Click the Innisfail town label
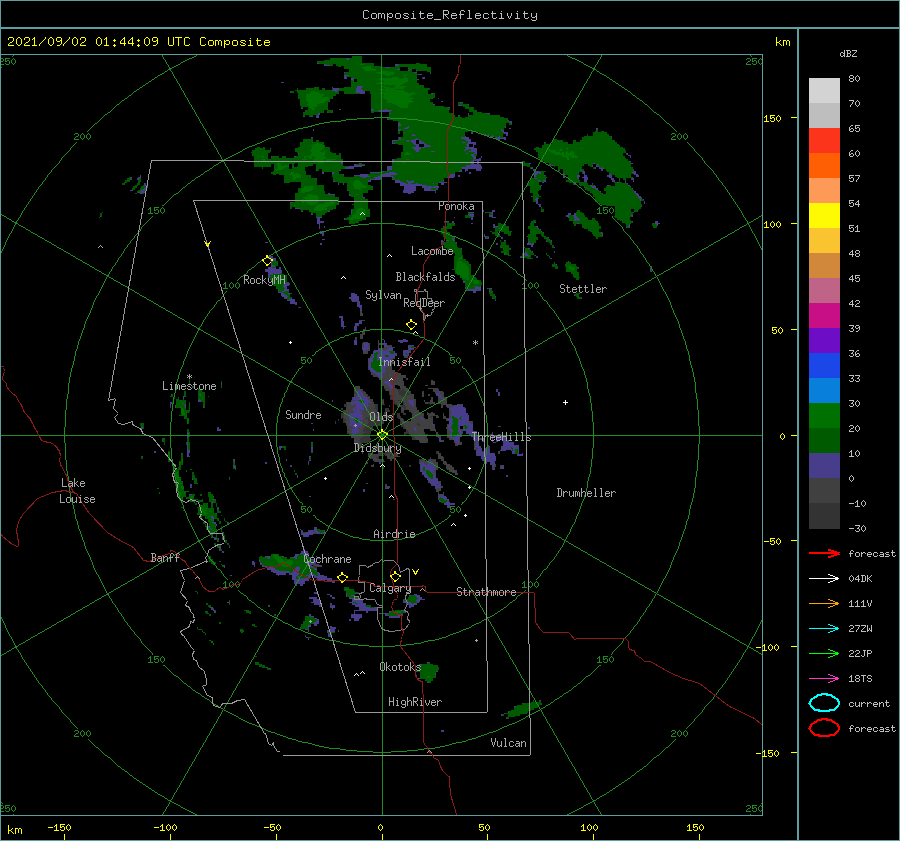Viewport: 900px width, 841px height. tap(404, 362)
